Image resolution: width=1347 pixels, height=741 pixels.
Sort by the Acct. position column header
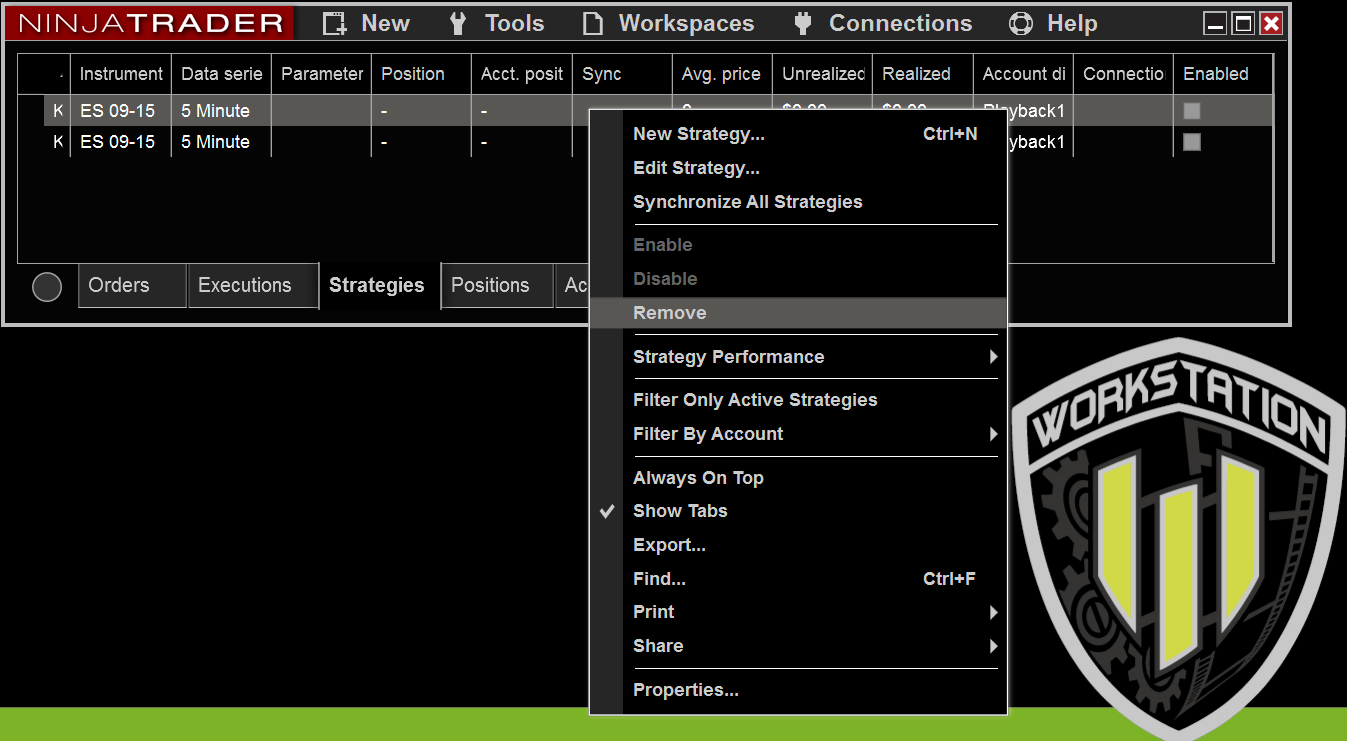522,74
